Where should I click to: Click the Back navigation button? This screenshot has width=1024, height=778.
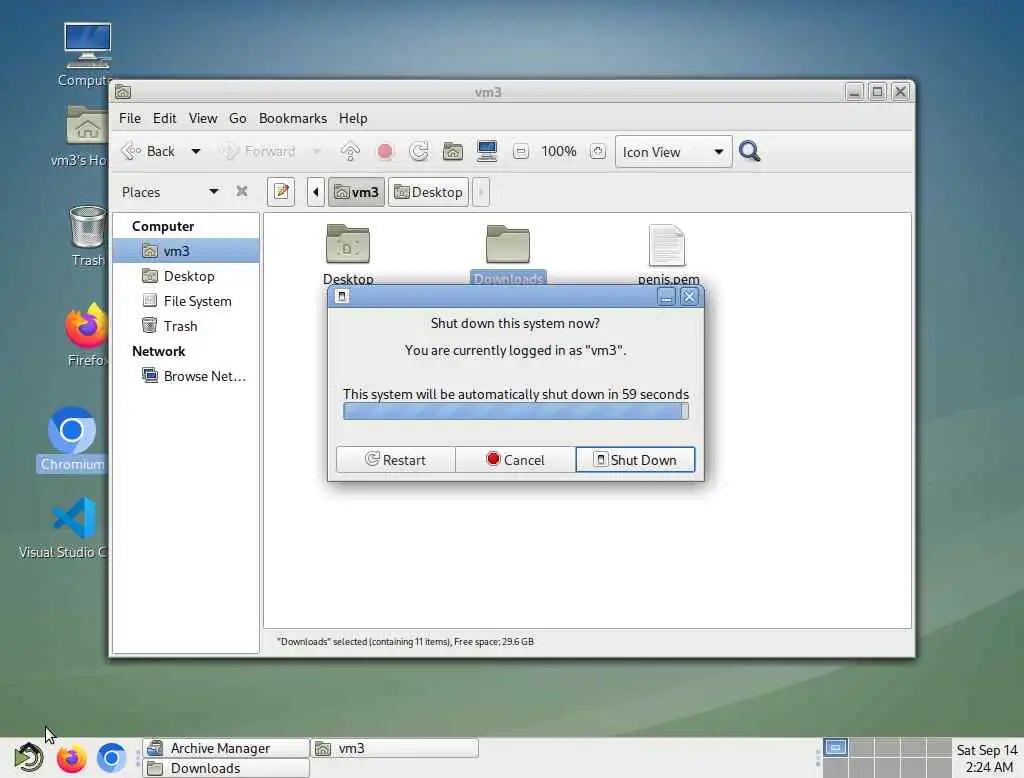tap(148, 152)
